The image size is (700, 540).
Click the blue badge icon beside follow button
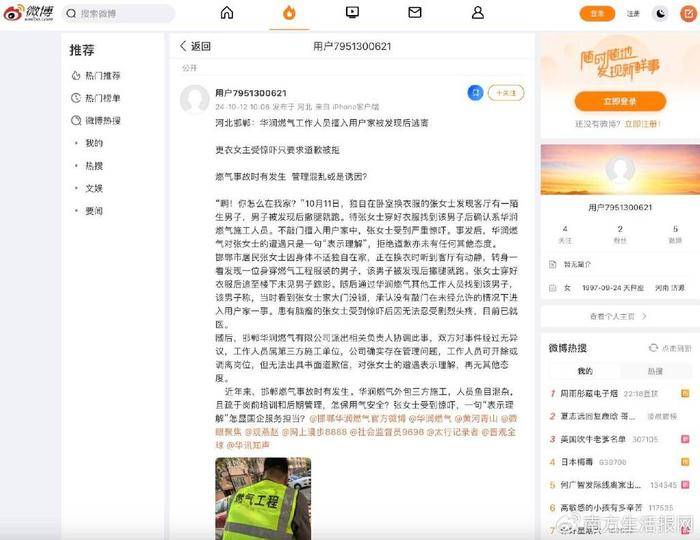(475, 92)
